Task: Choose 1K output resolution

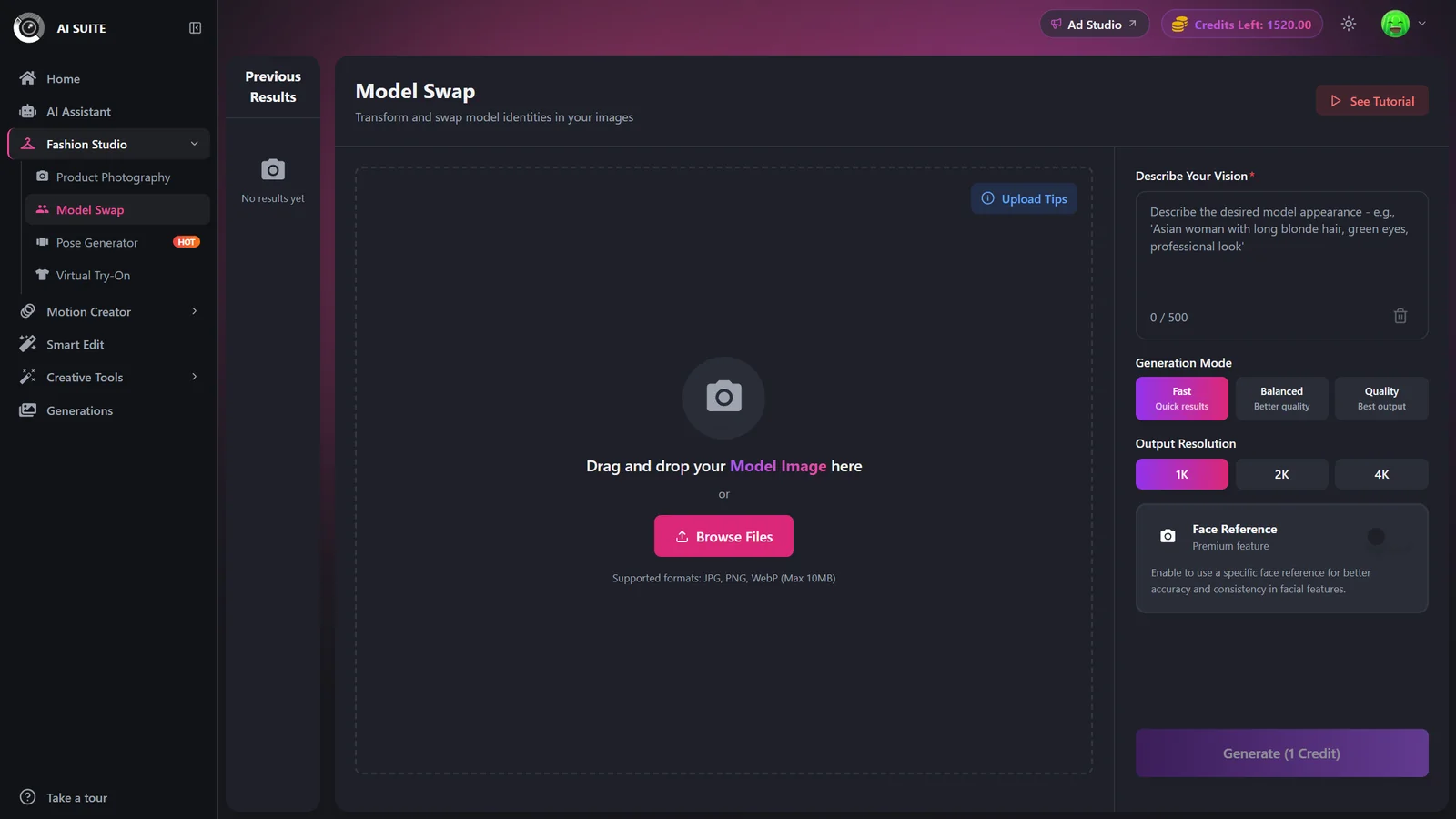Action: coord(1181,474)
